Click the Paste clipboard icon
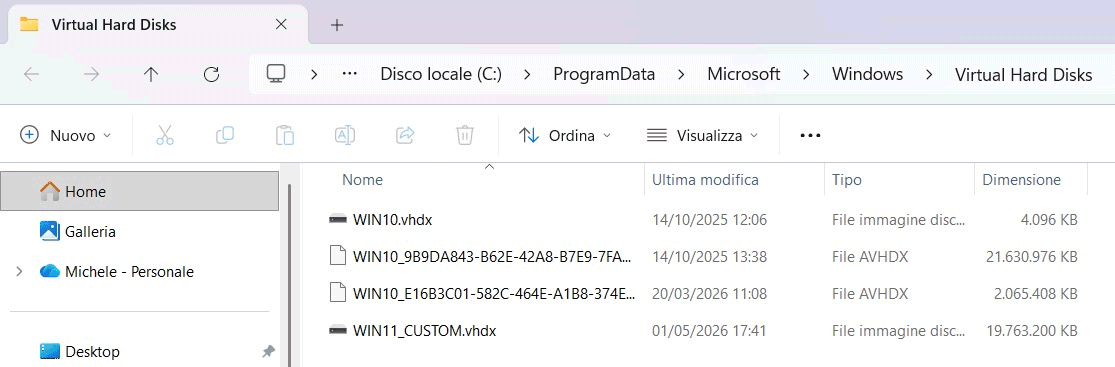1115x367 pixels. (285, 135)
